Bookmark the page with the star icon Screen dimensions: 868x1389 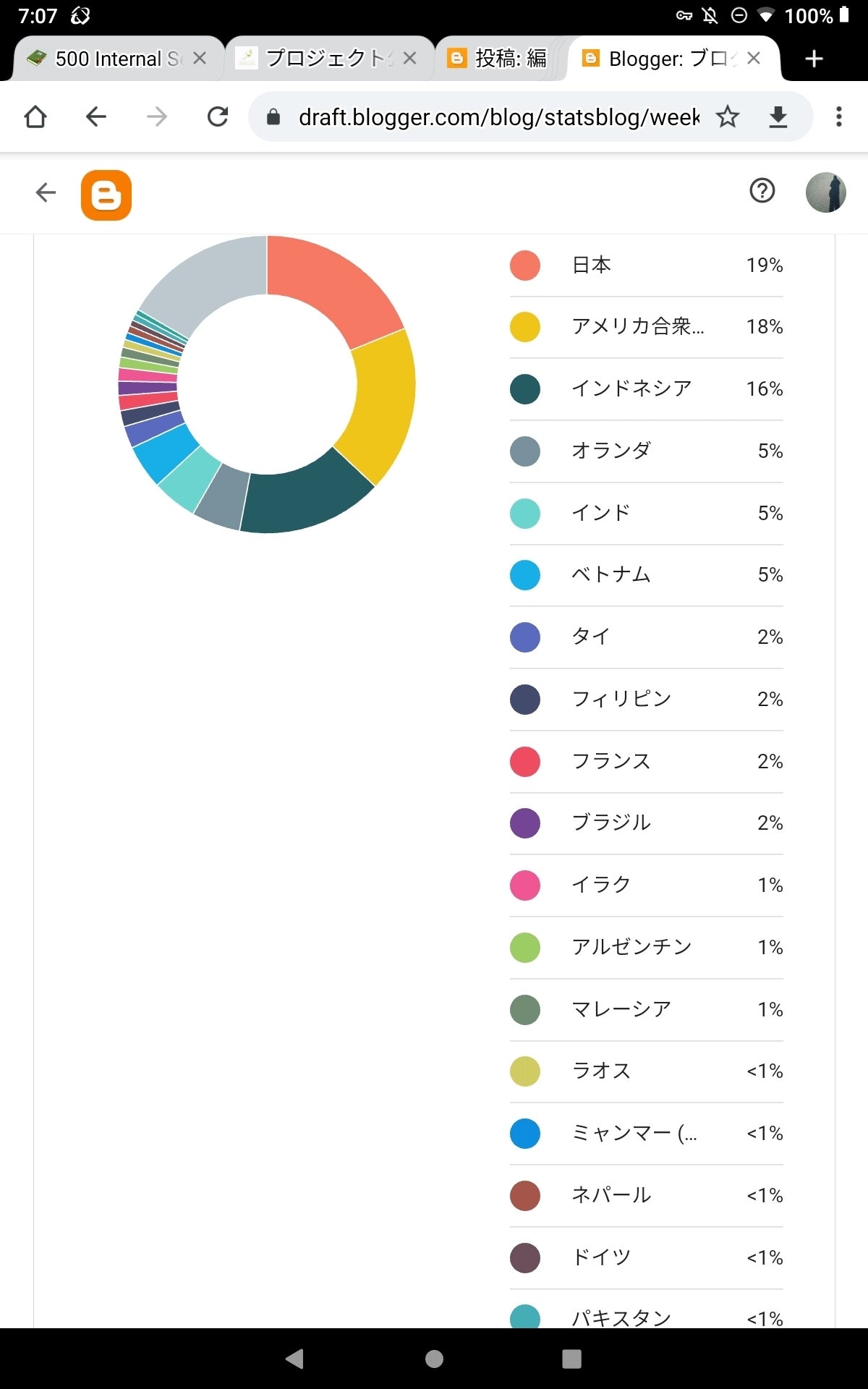(728, 116)
